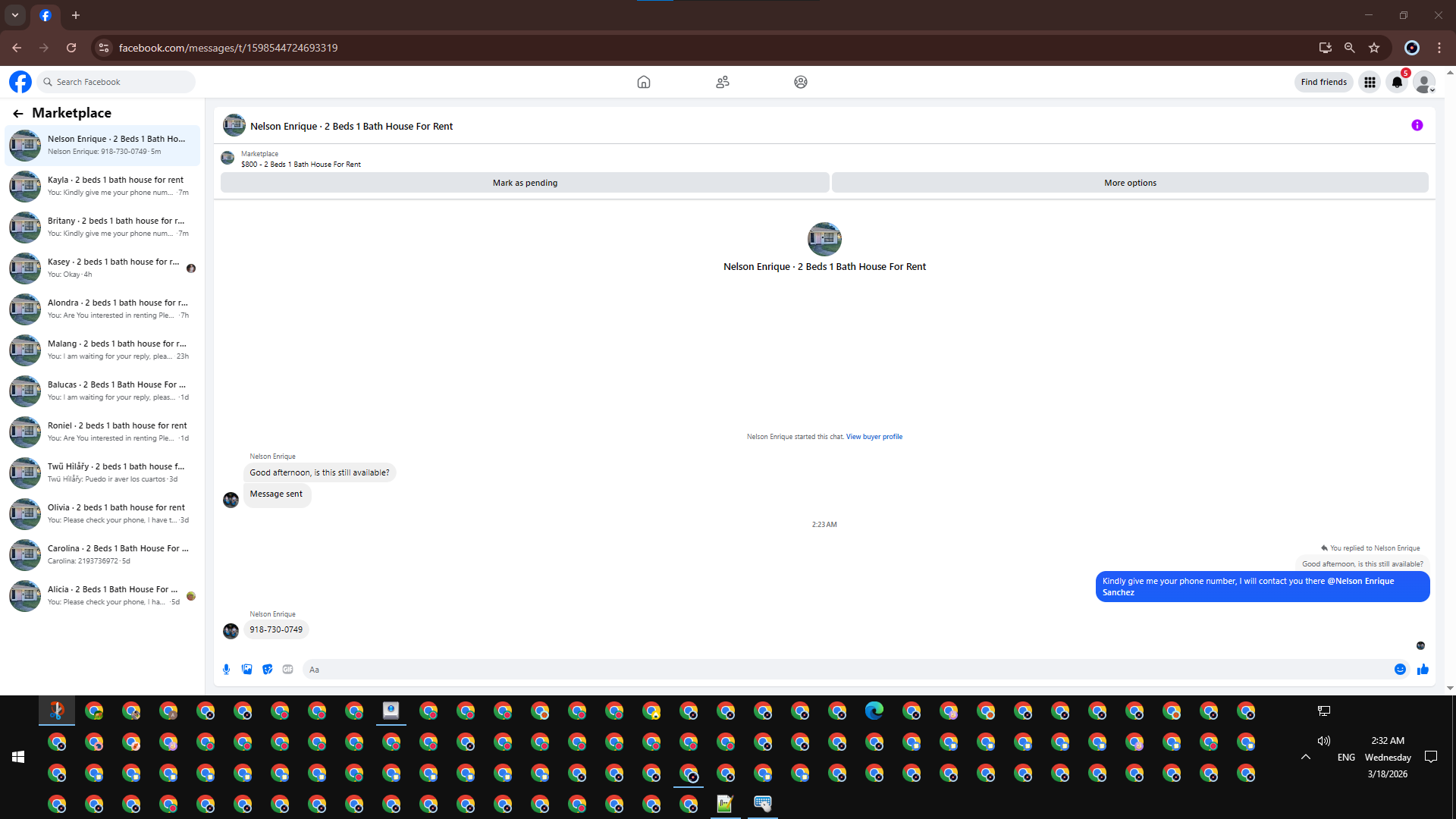Screen dimensions: 1456x819
Task: Open the account profile avatar menu
Action: tap(1424, 82)
